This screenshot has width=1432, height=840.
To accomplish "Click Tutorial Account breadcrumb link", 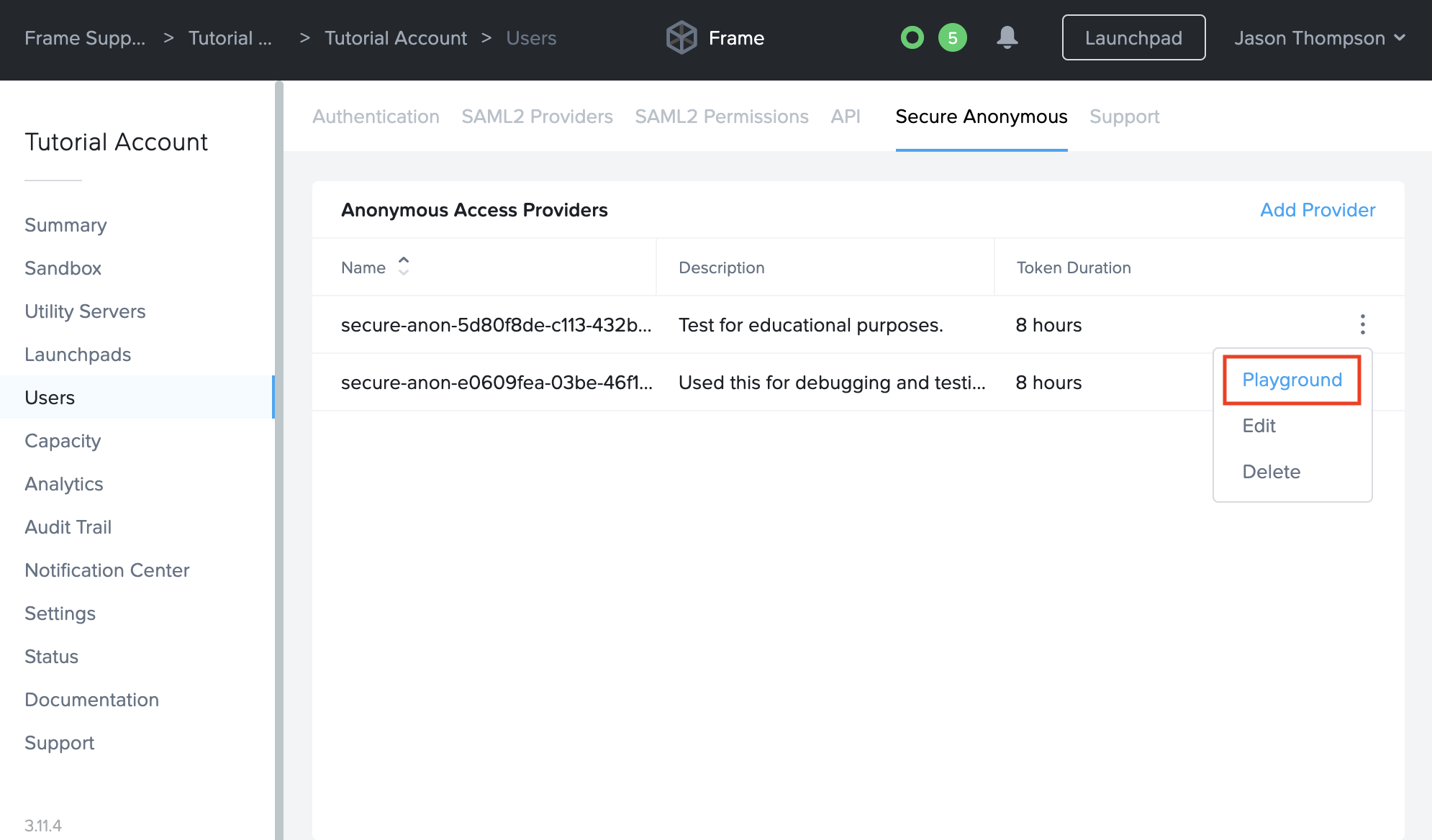I will coord(395,38).
